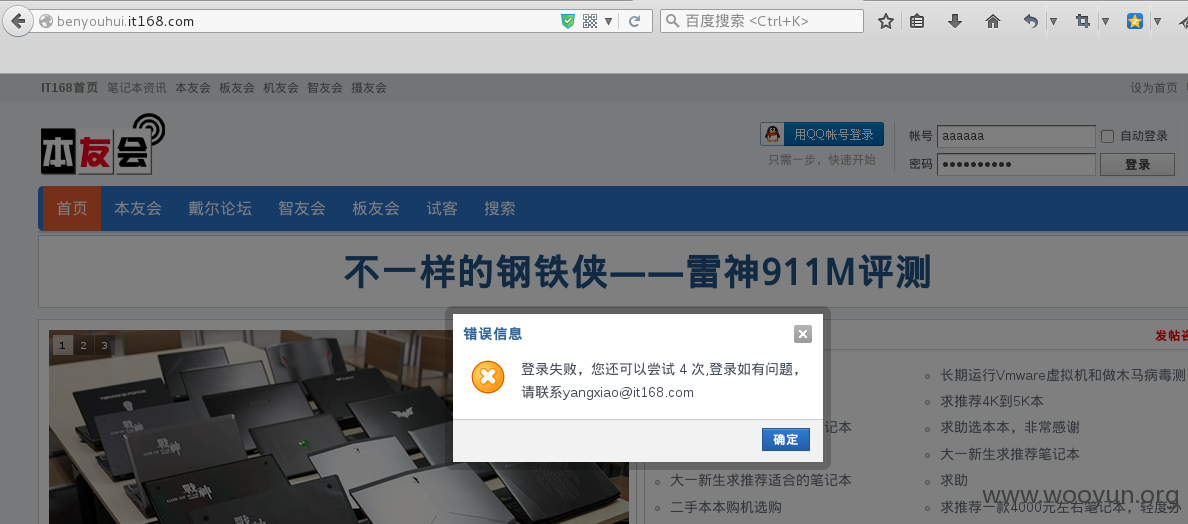Click the green security shield icon in address bar

pyautogui.click(x=567, y=21)
